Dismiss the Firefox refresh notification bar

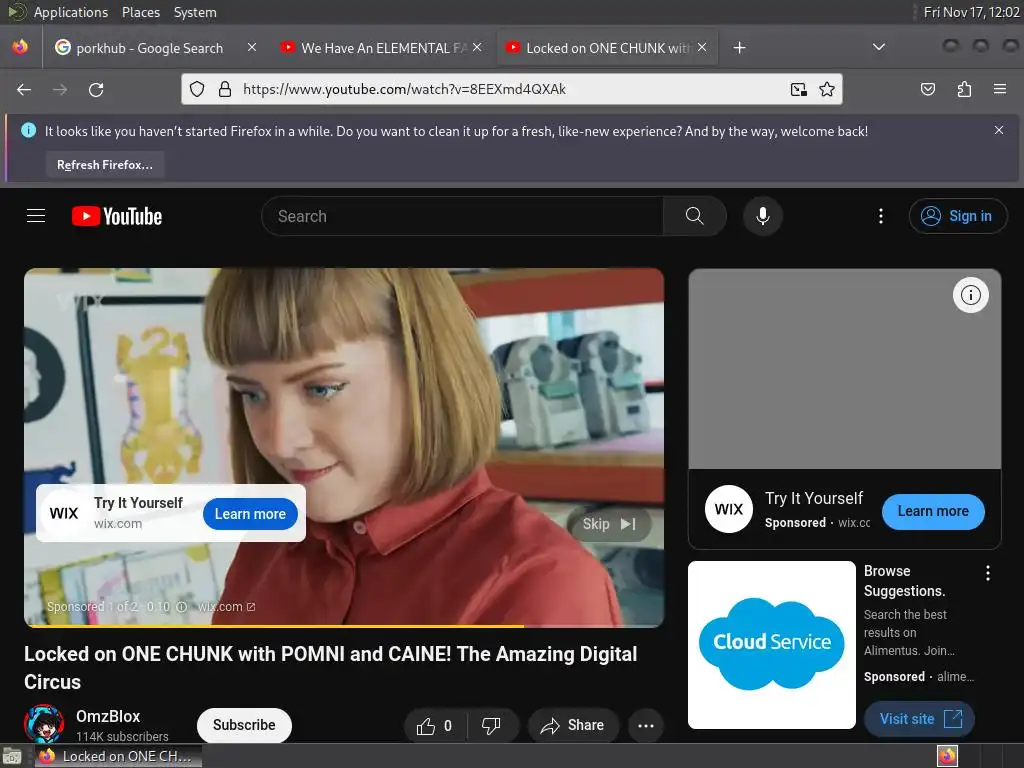tap(999, 130)
